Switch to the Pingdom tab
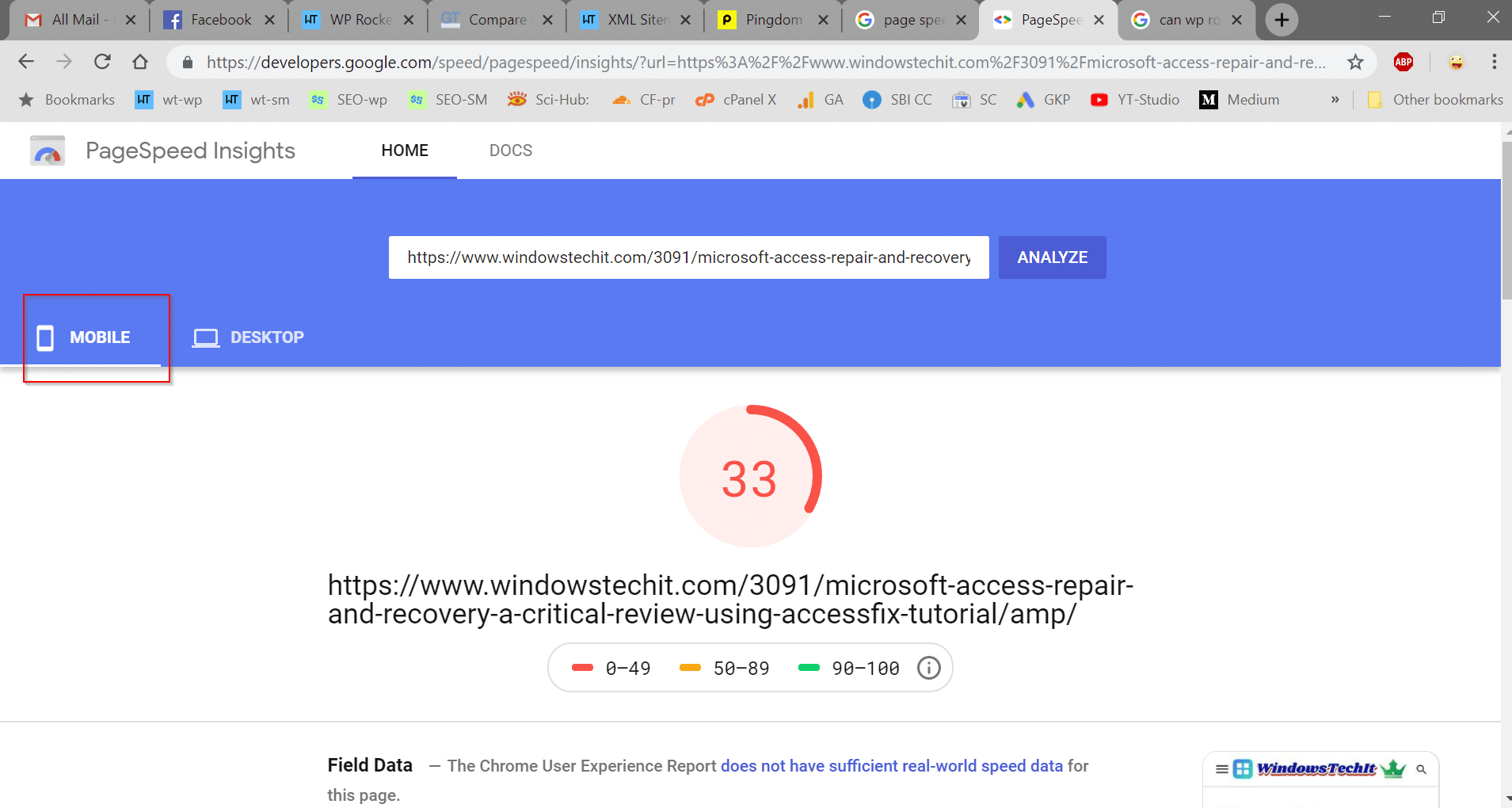The height and width of the screenshot is (808, 1512). [773, 20]
